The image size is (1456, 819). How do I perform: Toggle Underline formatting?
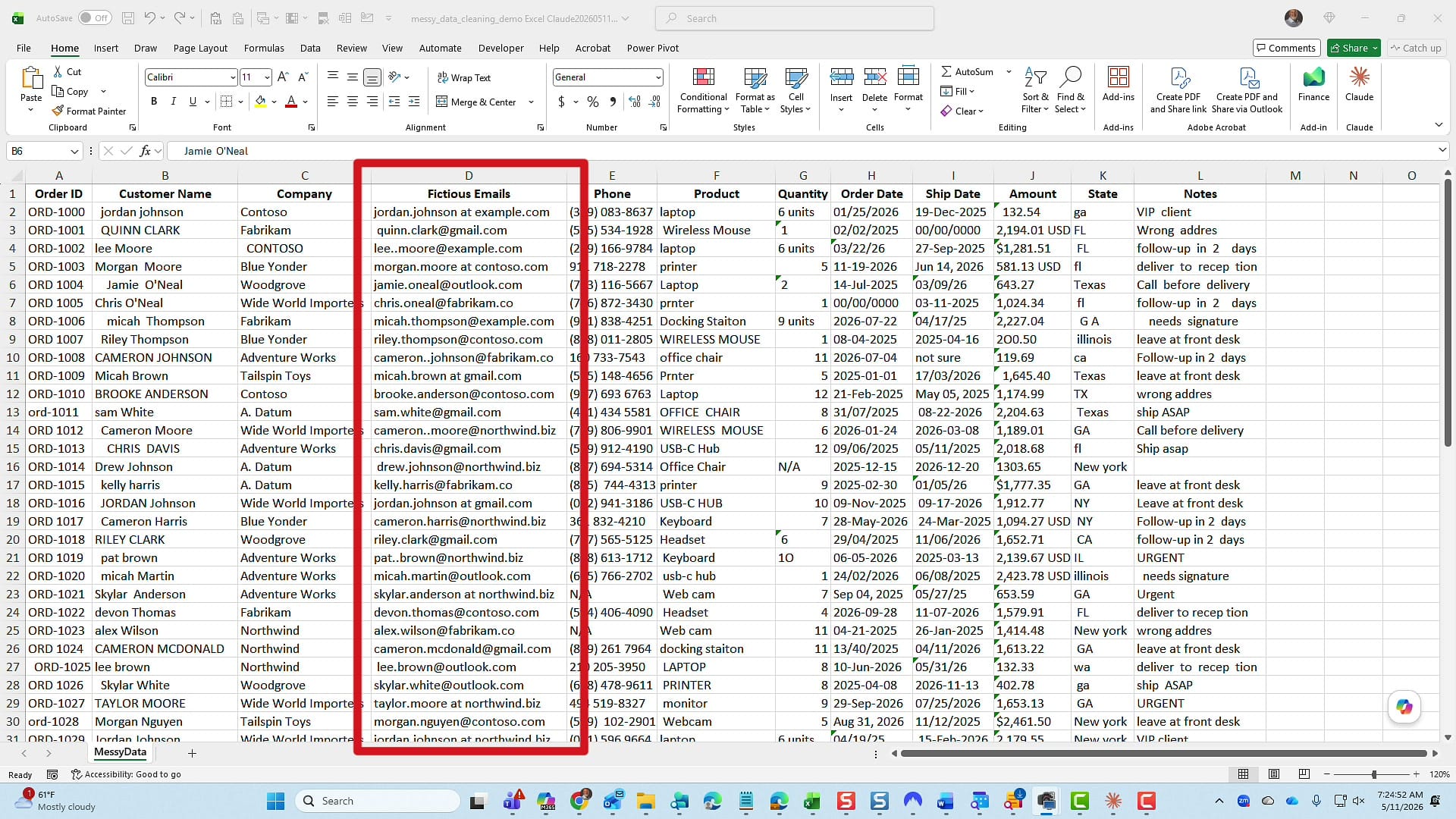[x=193, y=102]
